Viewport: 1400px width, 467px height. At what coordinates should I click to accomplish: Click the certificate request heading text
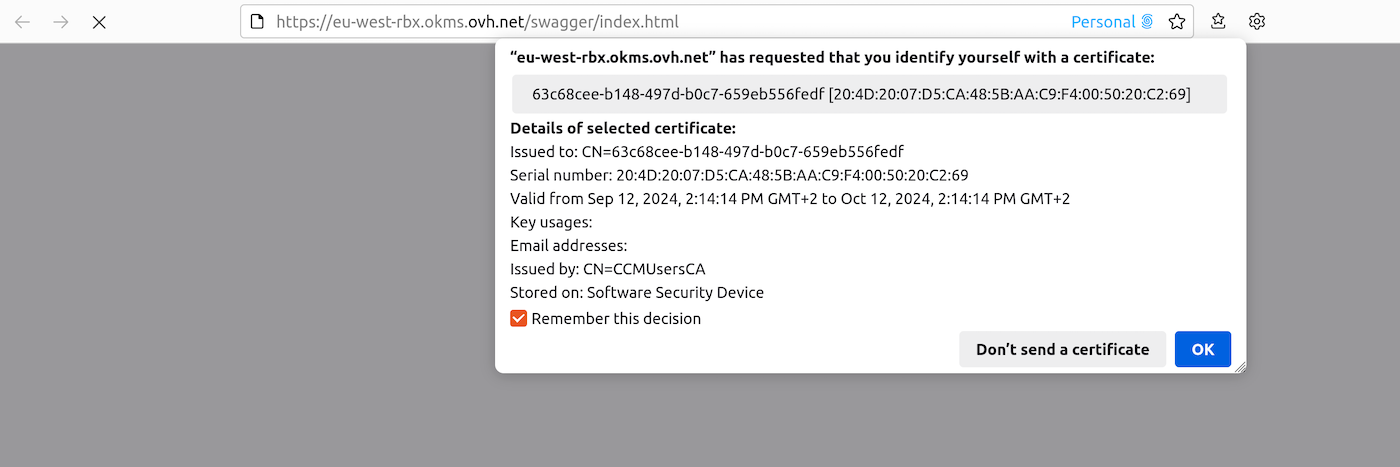(832, 58)
